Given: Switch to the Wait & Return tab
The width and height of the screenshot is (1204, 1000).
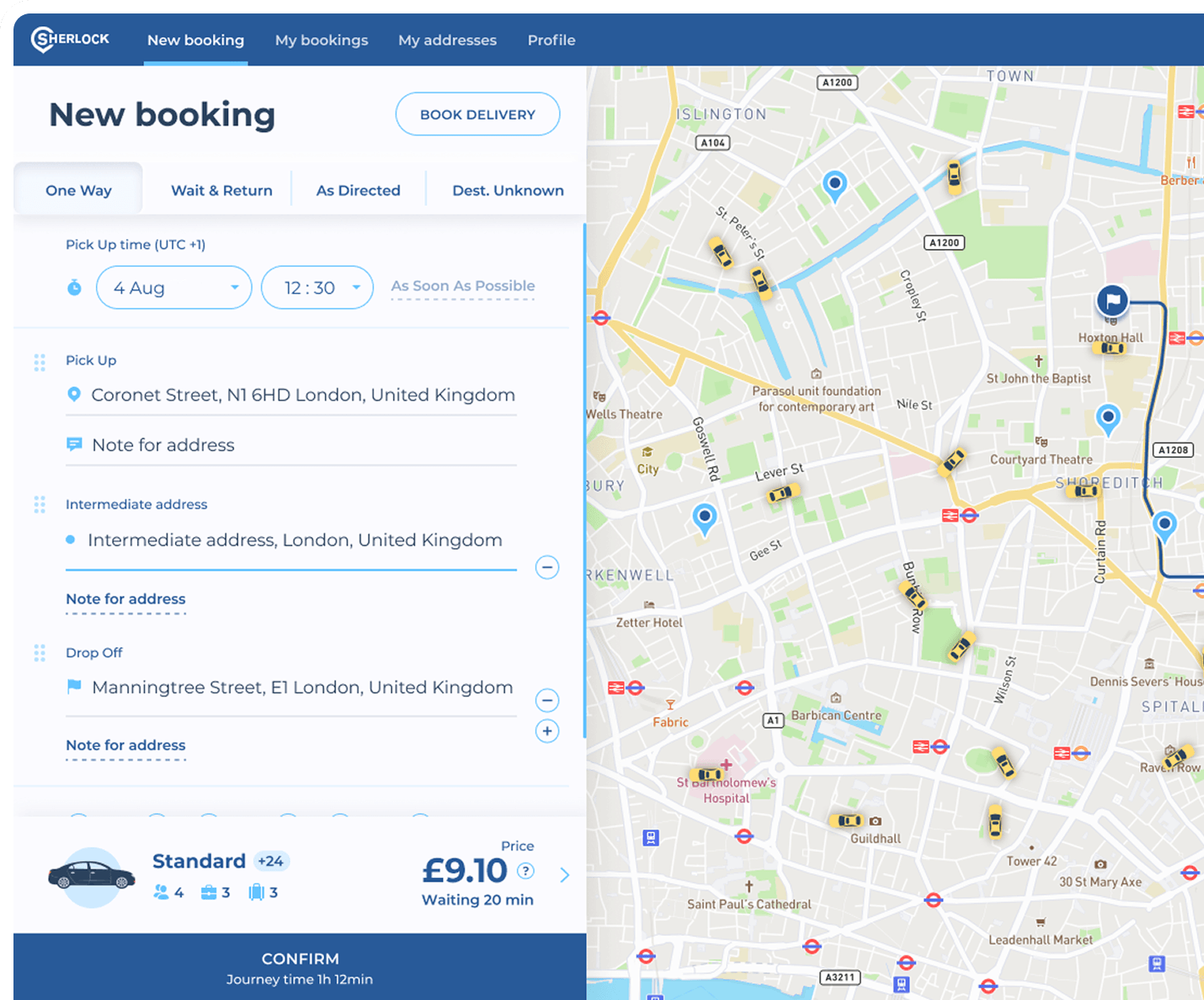Looking at the screenshot, I should (x=221, y=190).
